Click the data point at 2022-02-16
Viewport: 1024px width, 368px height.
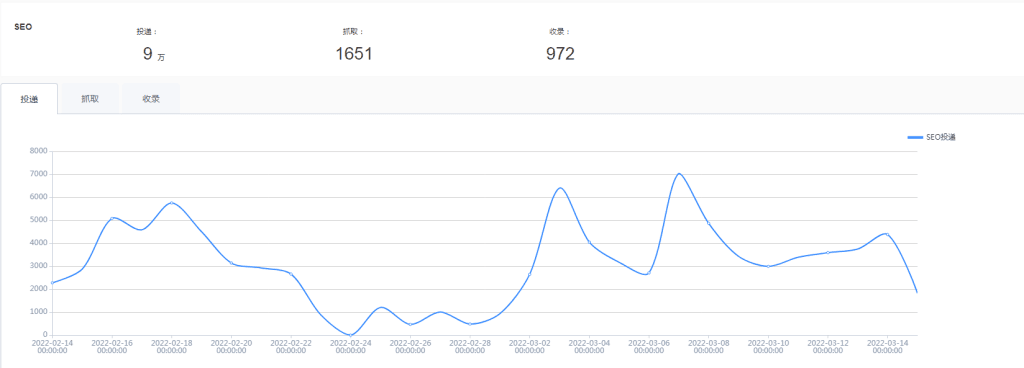pyautogui.click(x=112, y=218)
